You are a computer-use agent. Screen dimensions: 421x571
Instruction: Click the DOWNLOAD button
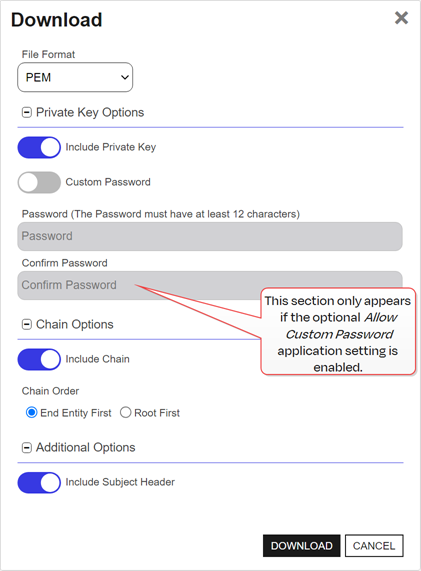click(x=302, y=546)
